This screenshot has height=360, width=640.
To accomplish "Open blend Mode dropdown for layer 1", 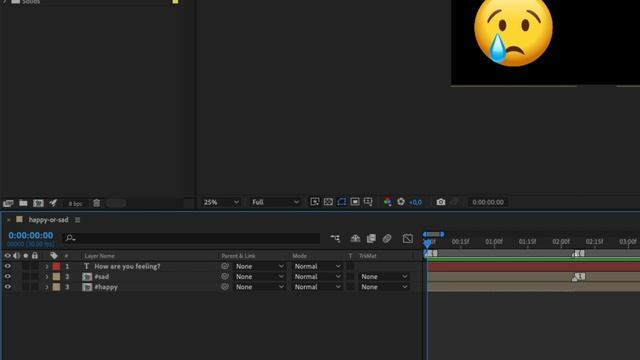I will (x=317, y=266).
